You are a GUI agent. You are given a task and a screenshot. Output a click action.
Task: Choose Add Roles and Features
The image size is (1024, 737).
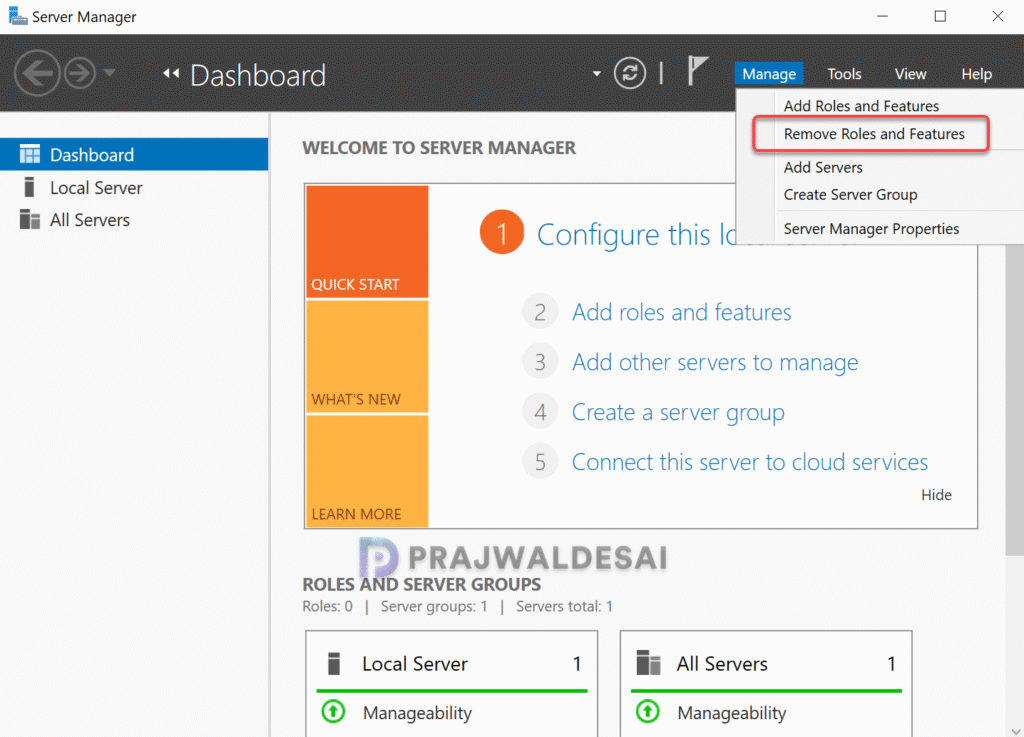point(861,106)
